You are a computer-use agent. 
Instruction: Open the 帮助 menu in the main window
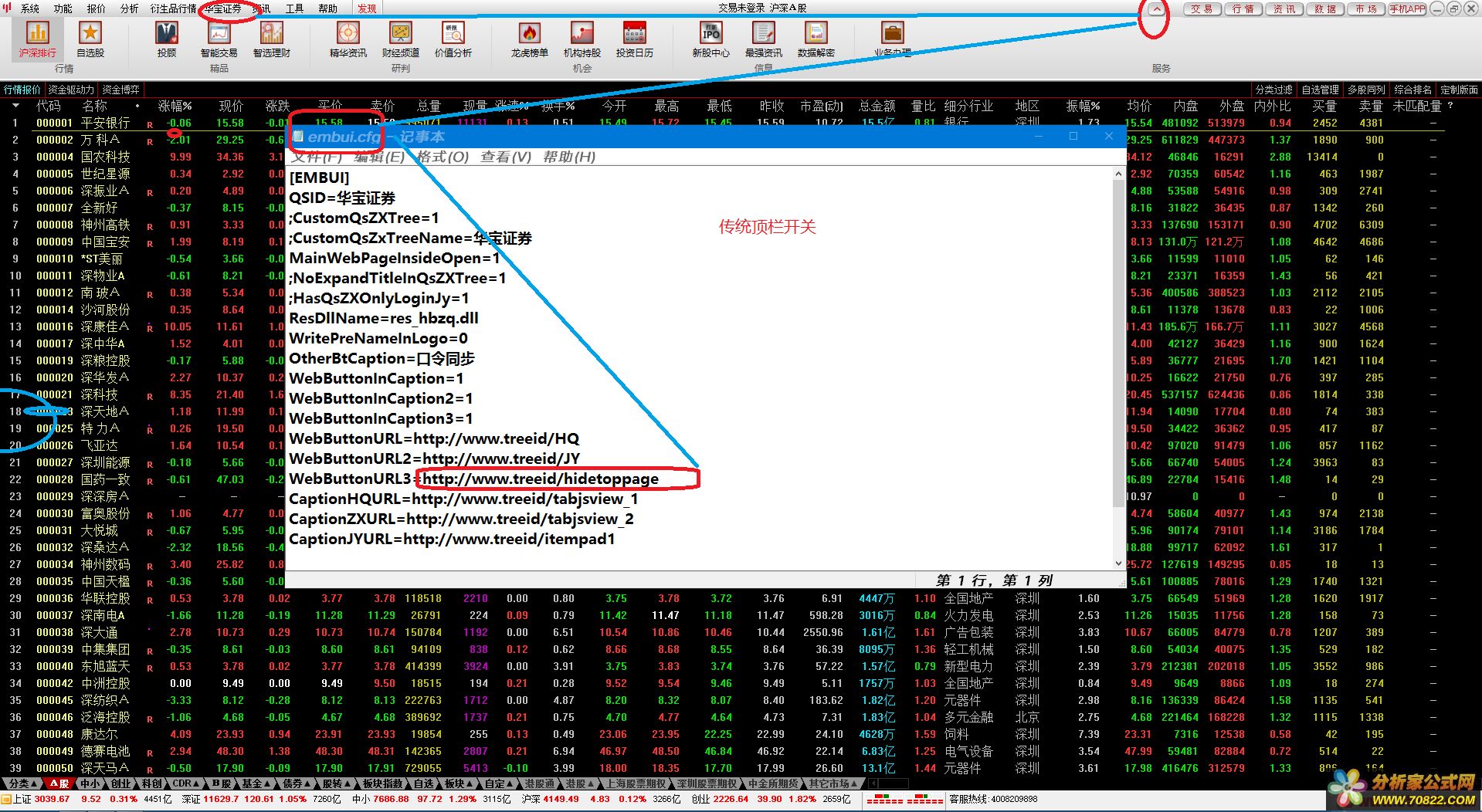coord(328,8)
